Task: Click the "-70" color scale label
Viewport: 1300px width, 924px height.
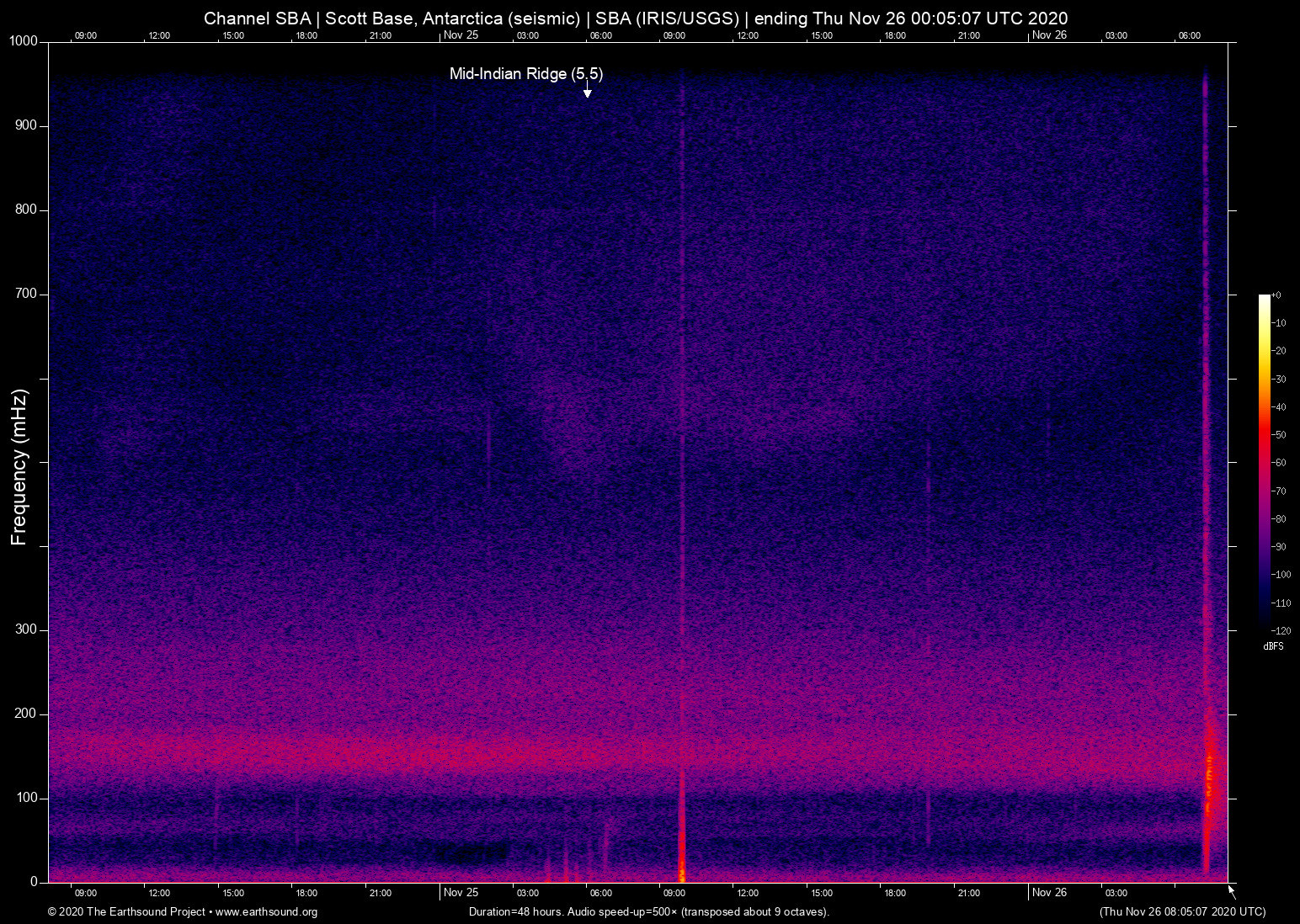Action: pyautogui.click(x=1279, y=491)
